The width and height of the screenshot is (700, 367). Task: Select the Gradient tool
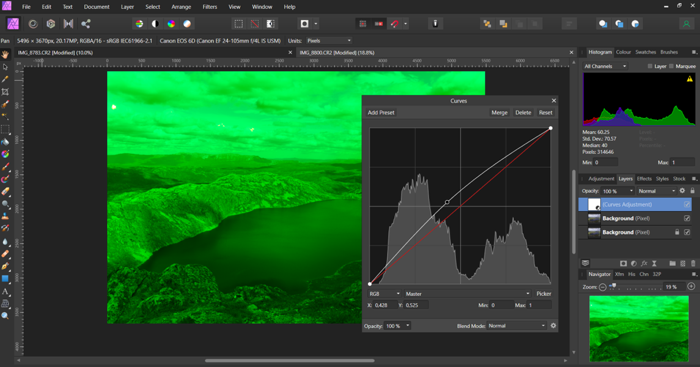pyautogui.click(x=5, y=154)
